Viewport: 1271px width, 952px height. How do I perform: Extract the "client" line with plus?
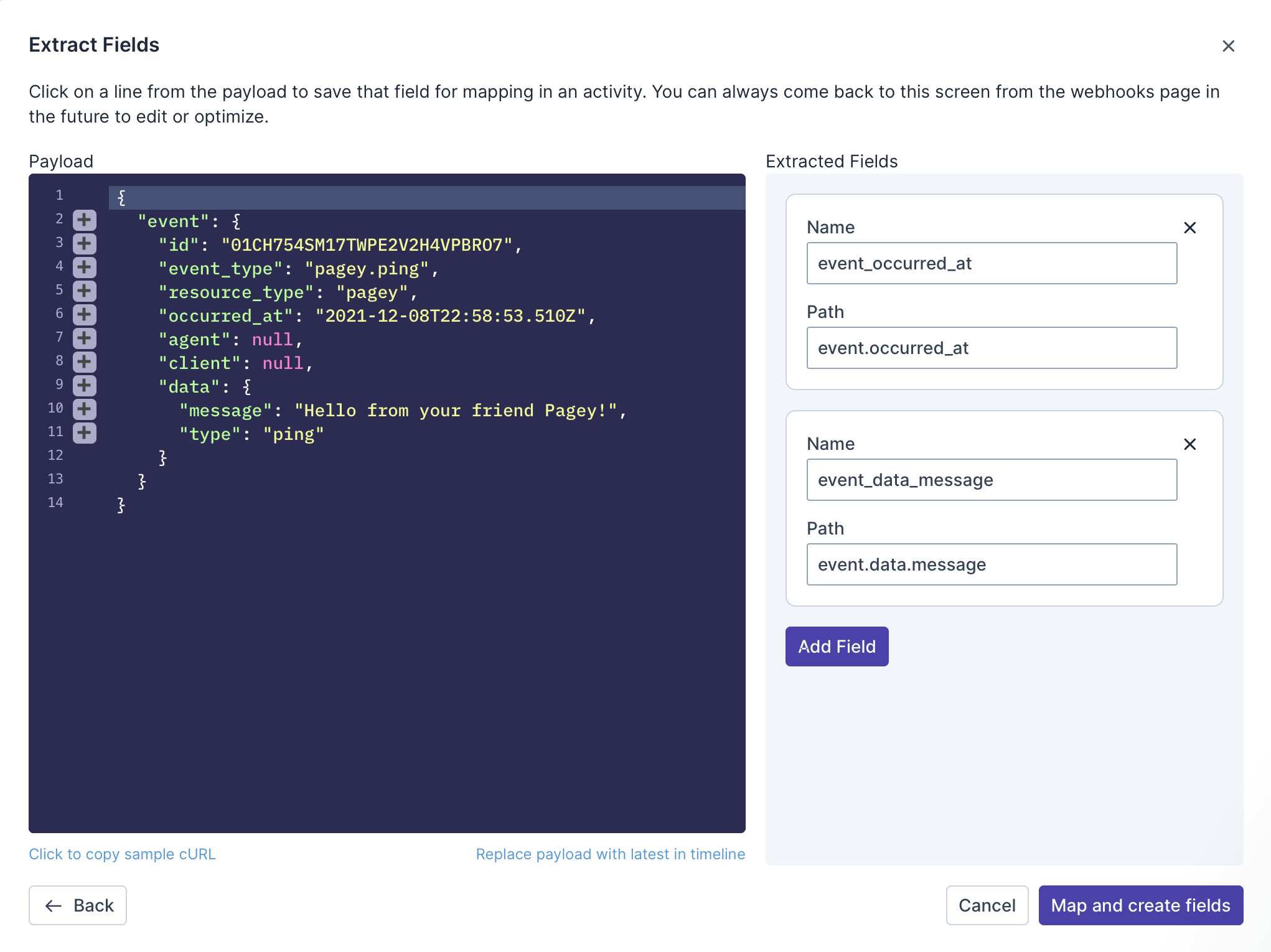coord(84,362)
